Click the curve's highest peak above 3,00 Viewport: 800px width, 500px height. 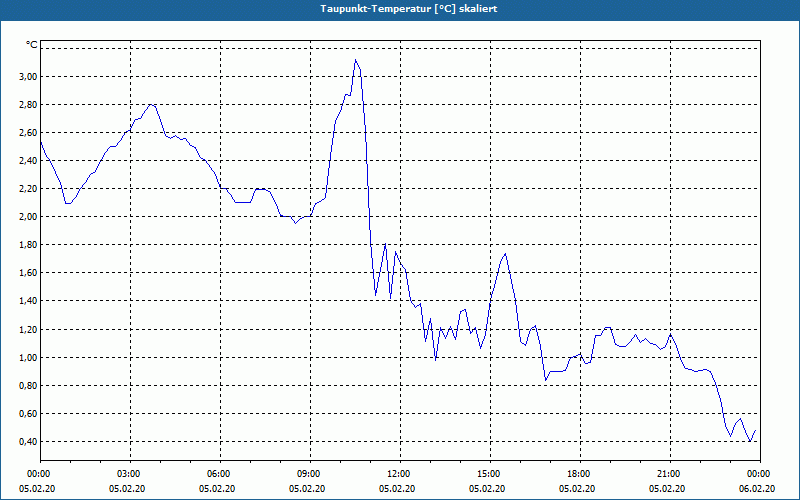pyautogui.click(x=356, y=60)
